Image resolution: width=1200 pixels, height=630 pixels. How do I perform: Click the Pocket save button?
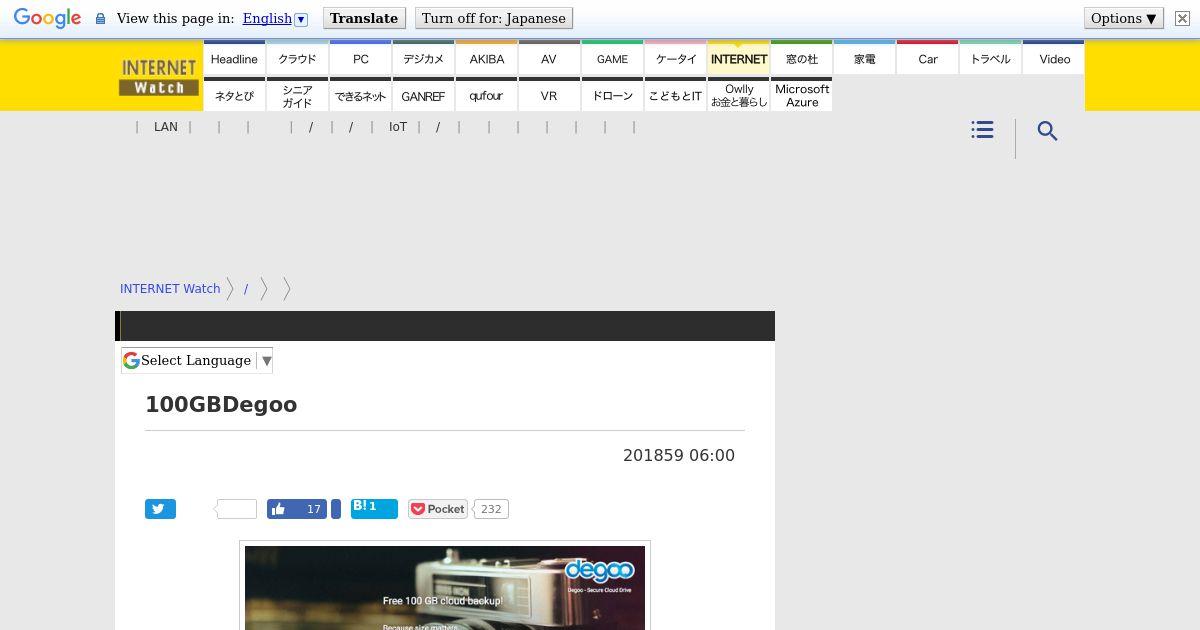click(x=438, y=509)
